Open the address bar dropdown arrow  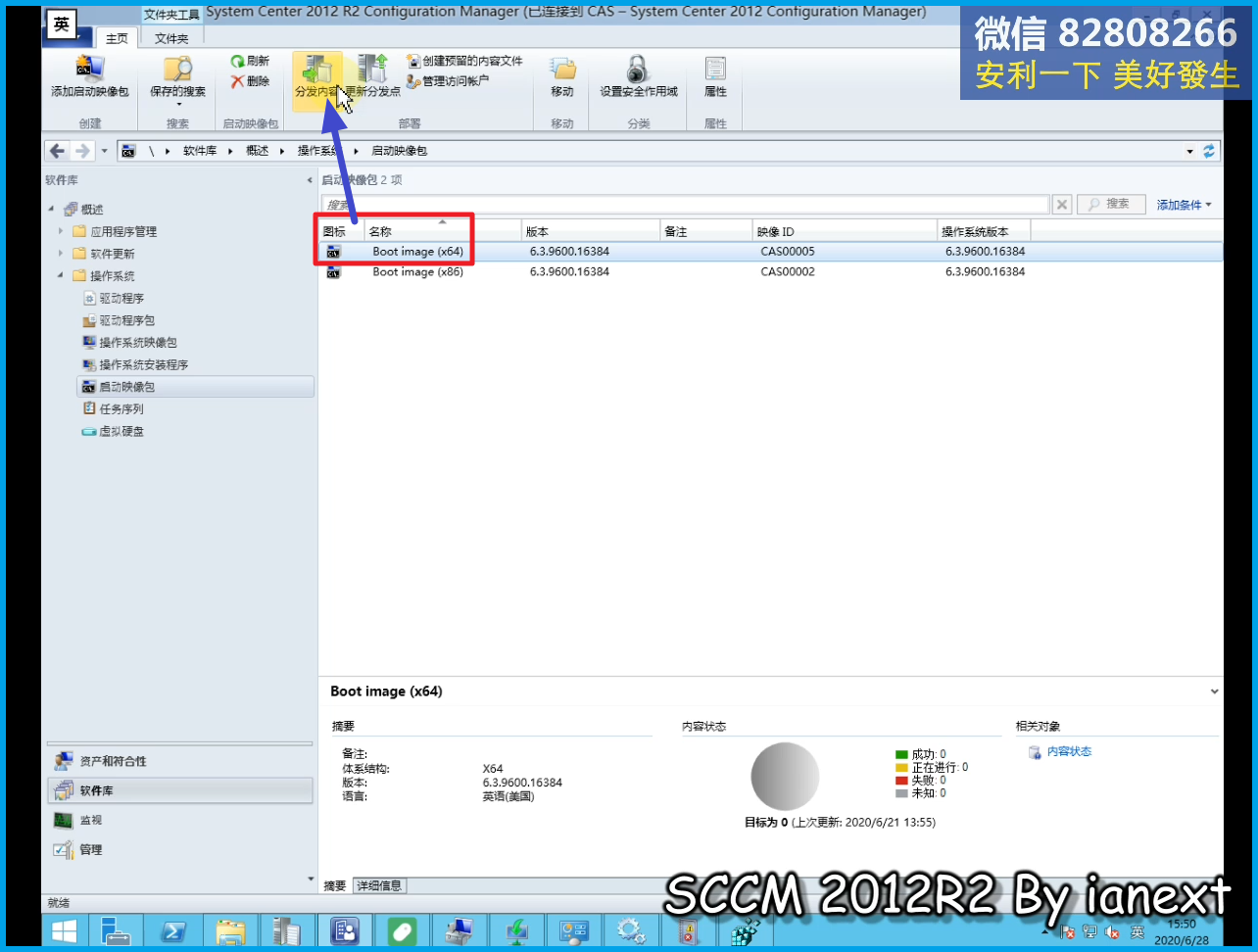(1190, 151)
